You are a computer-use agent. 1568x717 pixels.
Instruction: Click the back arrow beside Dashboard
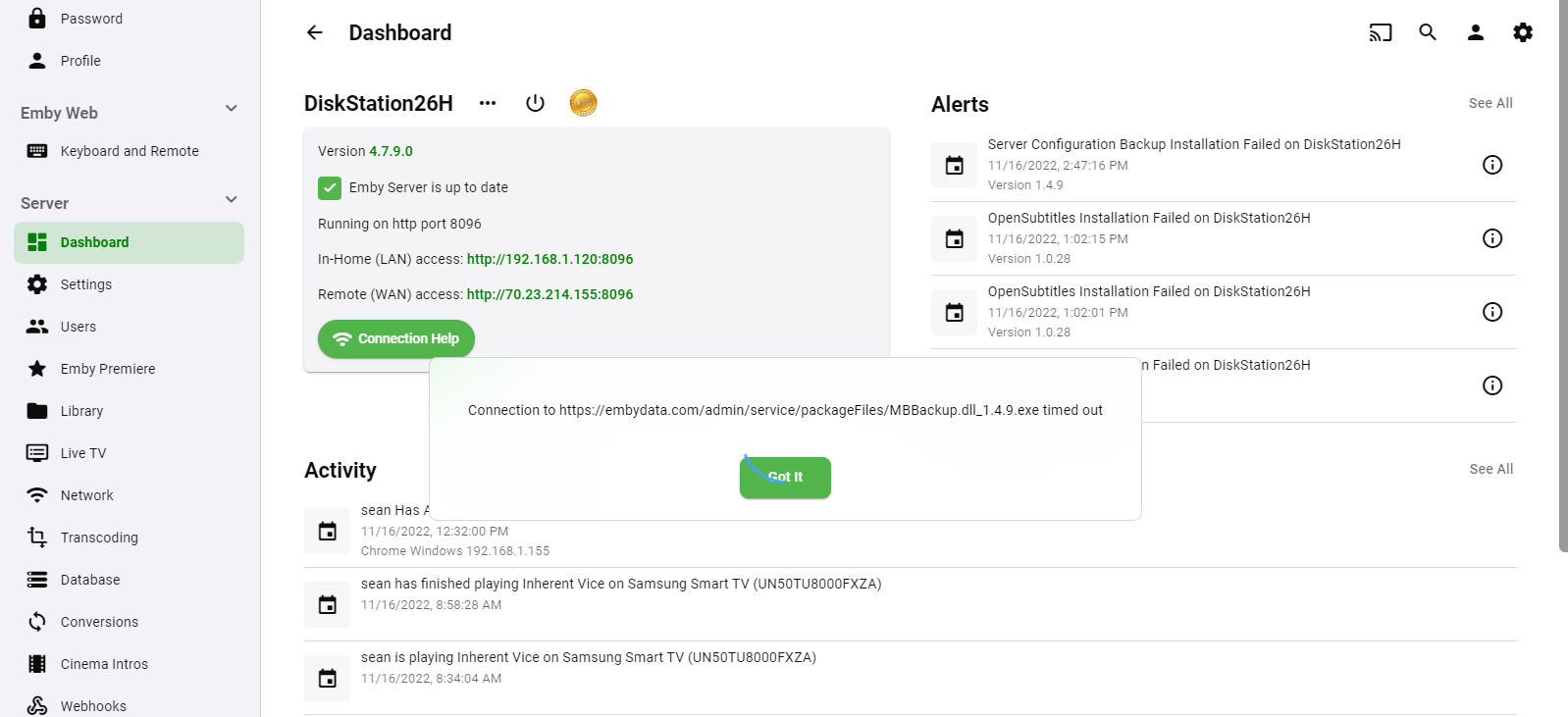[x=315, y=32]
